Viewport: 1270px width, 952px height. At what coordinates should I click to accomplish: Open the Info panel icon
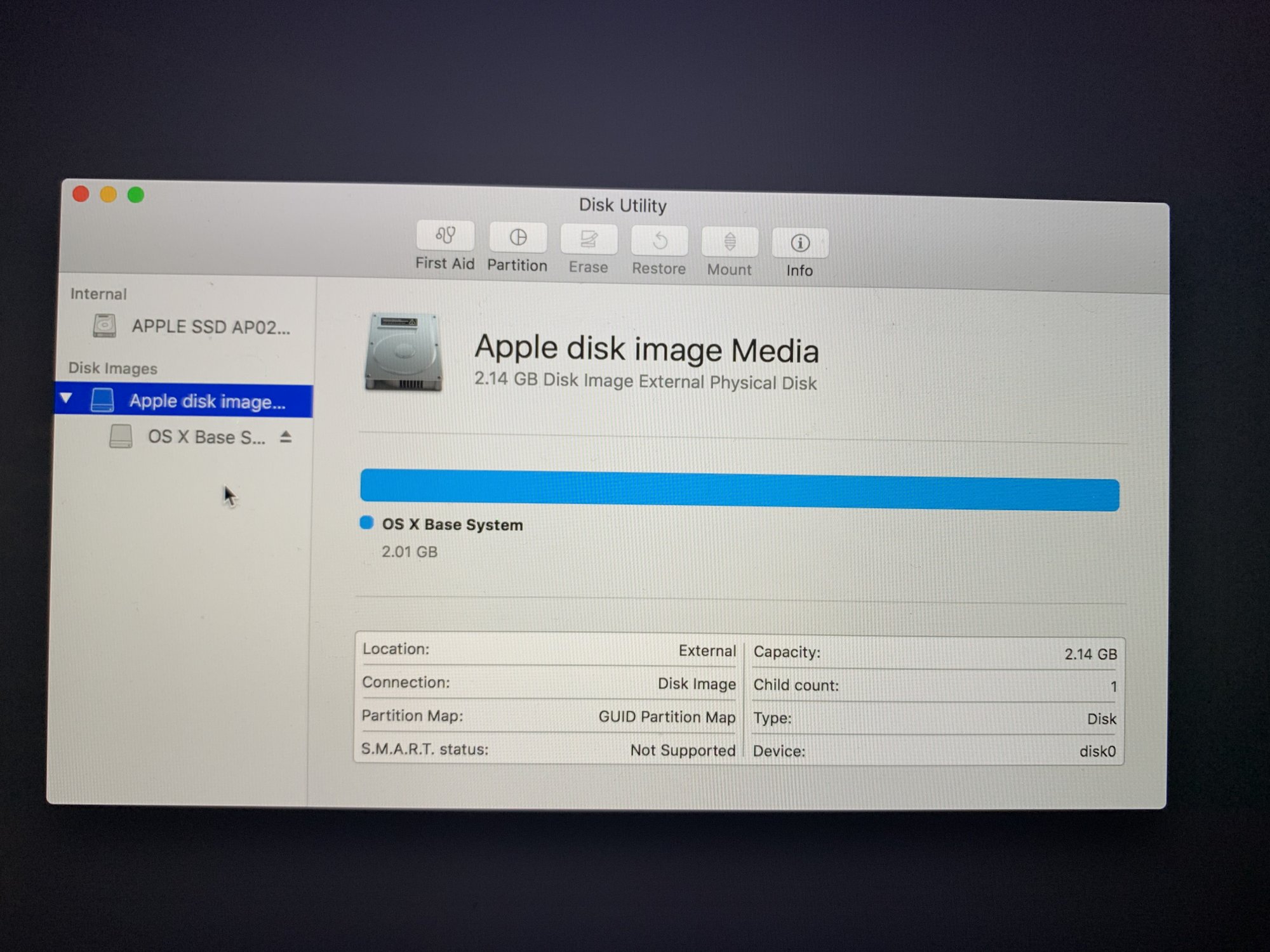[x=800, y=243]
